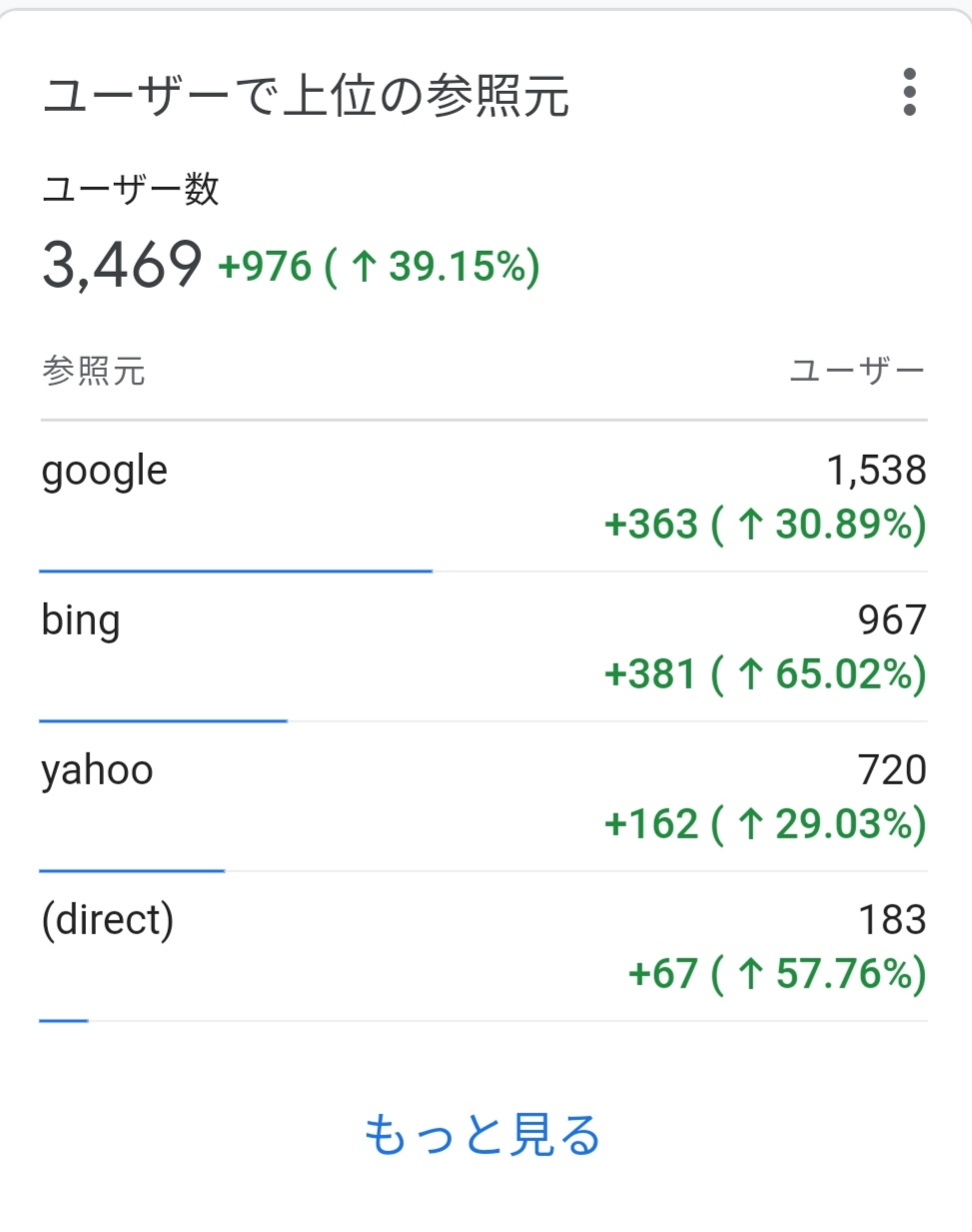Viewport: 972px width, 1232px height.
Task: Click the total user count 3,469
Action: pyautogui.click(x=122, y=265)
